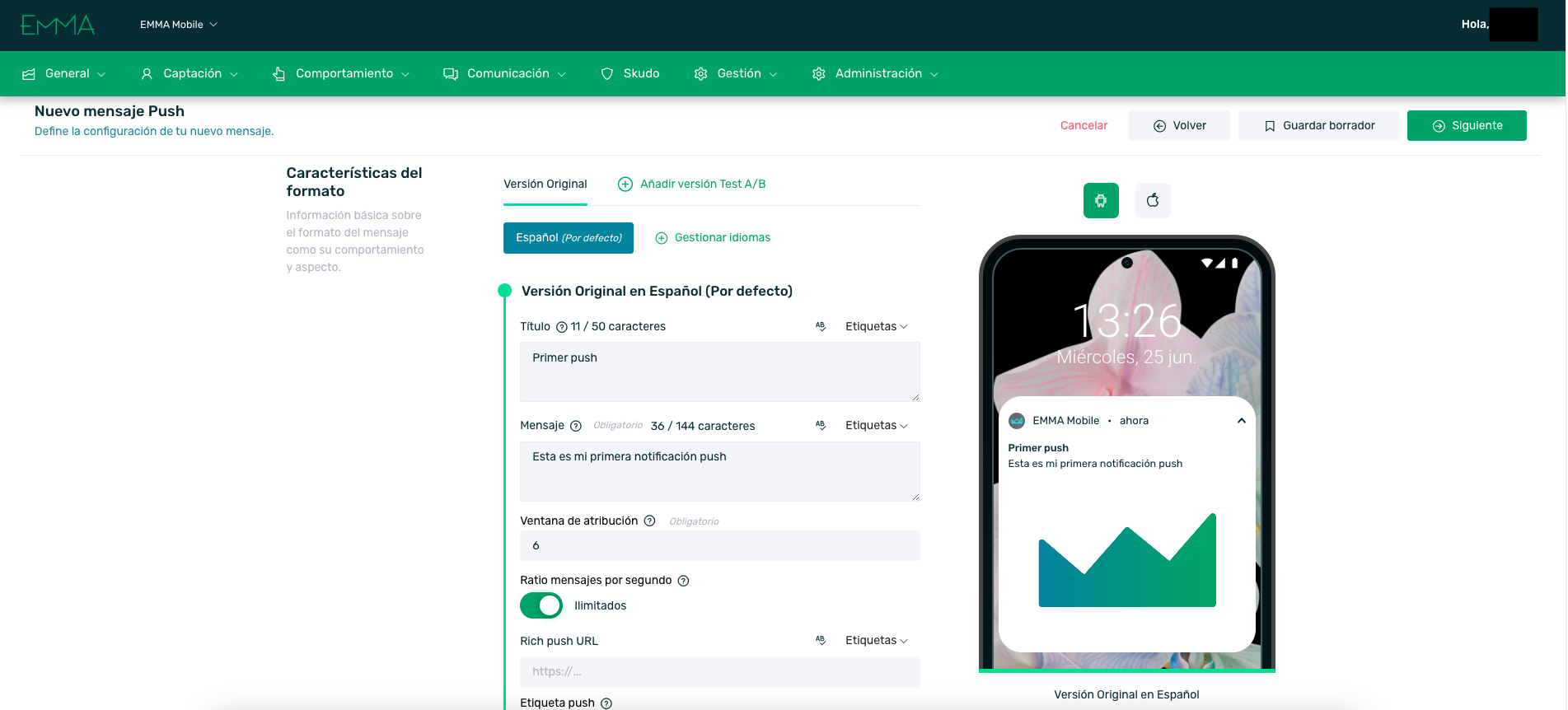Image resolution: width=1568 pixels, height=710 pixels.
Task: Click the Skudo shield icon
Action: [607, 74]
